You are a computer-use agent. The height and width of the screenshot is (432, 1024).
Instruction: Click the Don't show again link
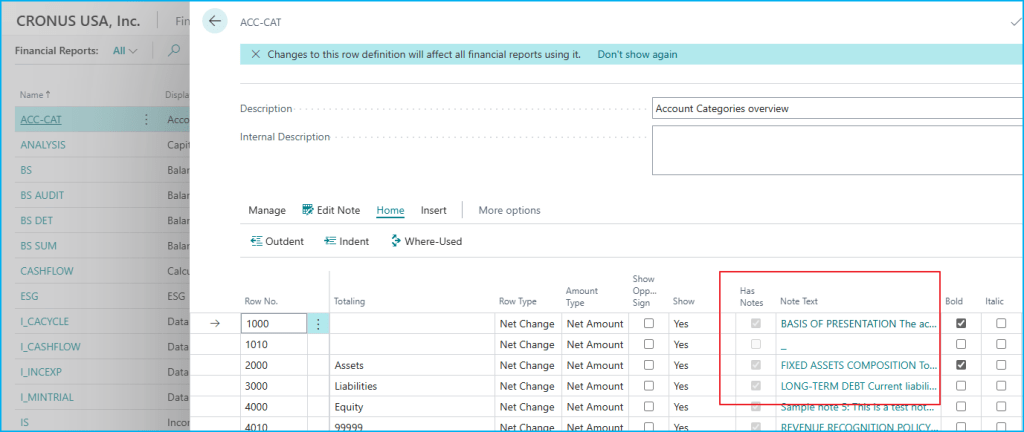pyautogui.click(x=637, y=55)
